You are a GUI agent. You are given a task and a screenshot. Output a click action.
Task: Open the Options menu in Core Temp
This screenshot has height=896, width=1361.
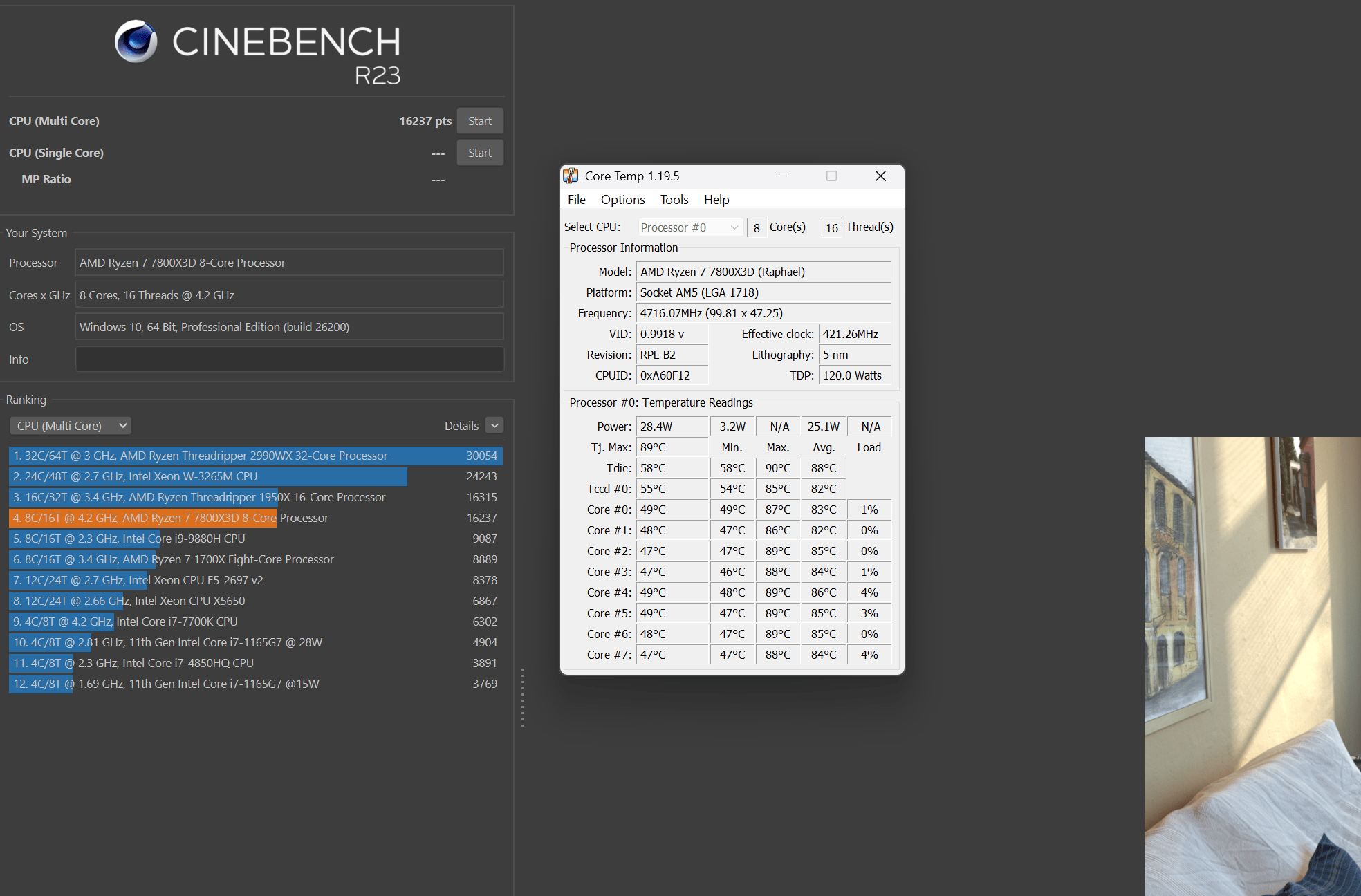coord(623,200)
